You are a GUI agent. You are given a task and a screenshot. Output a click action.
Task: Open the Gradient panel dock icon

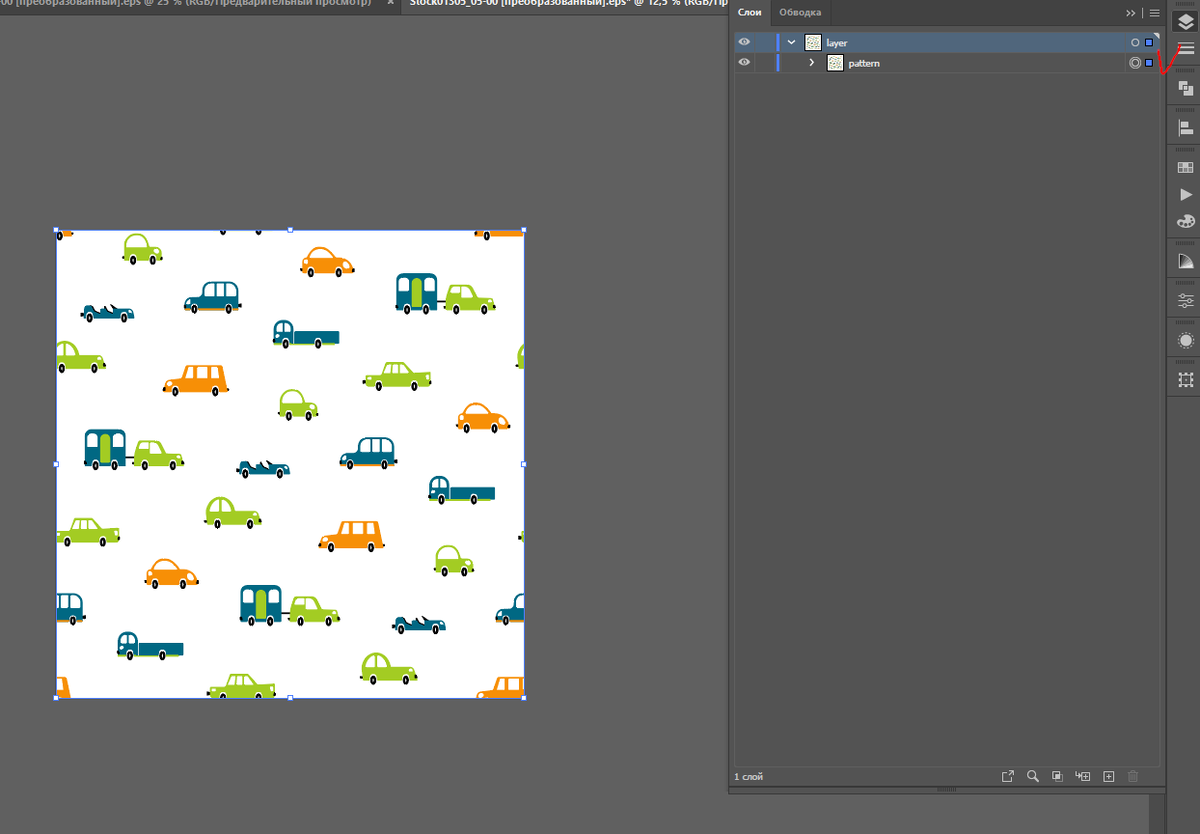[x=1186, y=261]
